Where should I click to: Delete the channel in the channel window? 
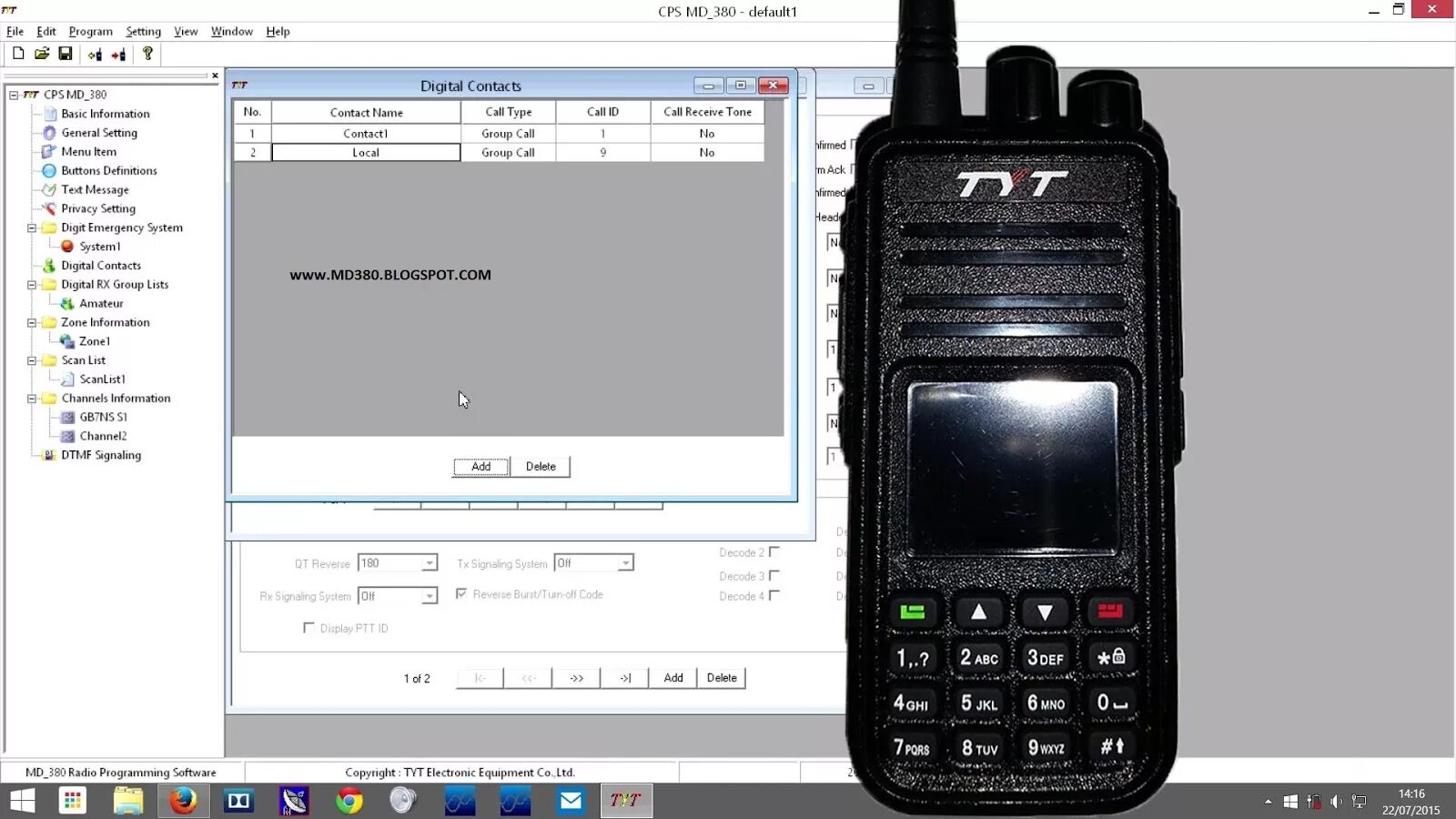tap(722, 678)
